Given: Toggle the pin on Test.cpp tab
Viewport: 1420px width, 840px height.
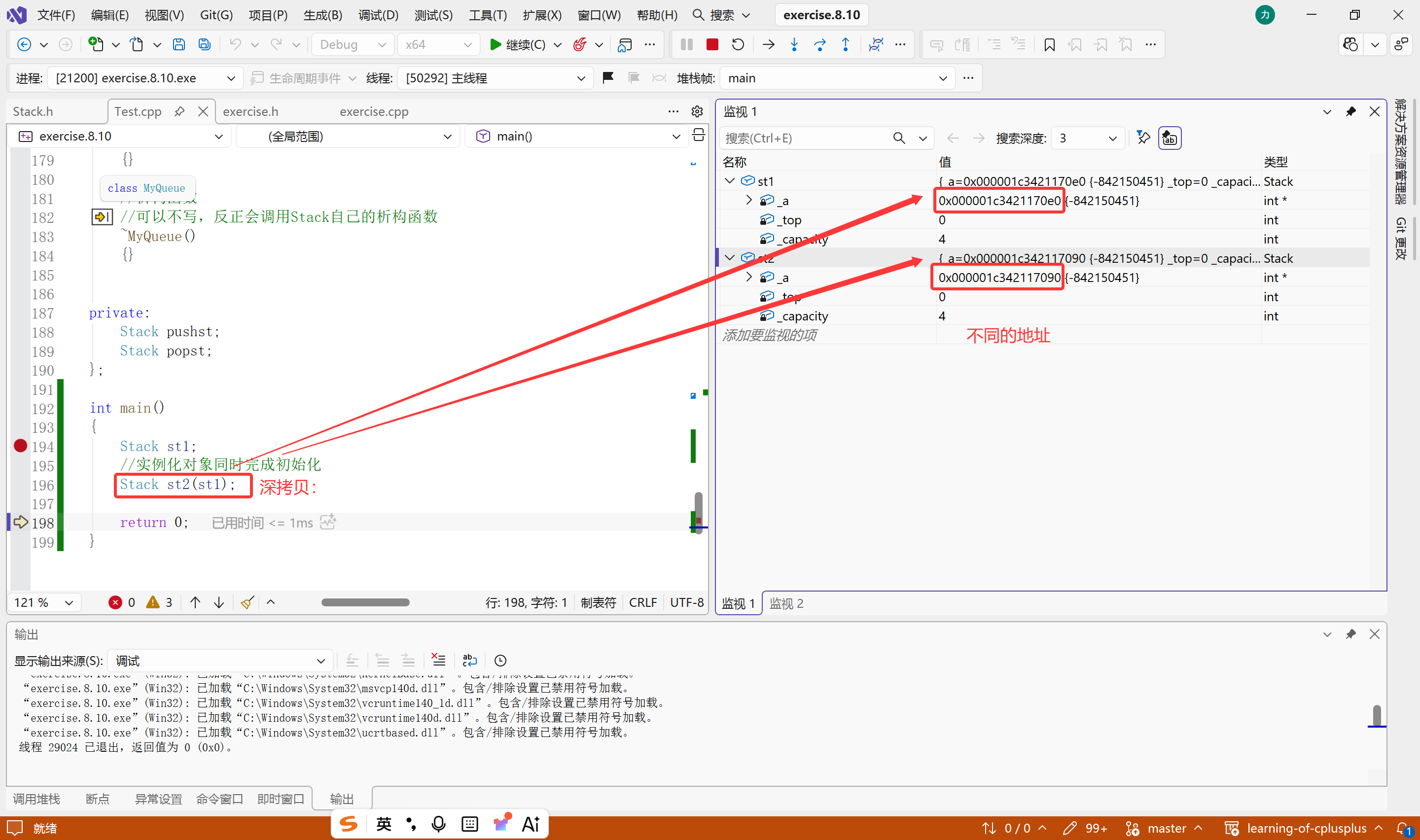Looking at the screenshot, I should point(179,111).
